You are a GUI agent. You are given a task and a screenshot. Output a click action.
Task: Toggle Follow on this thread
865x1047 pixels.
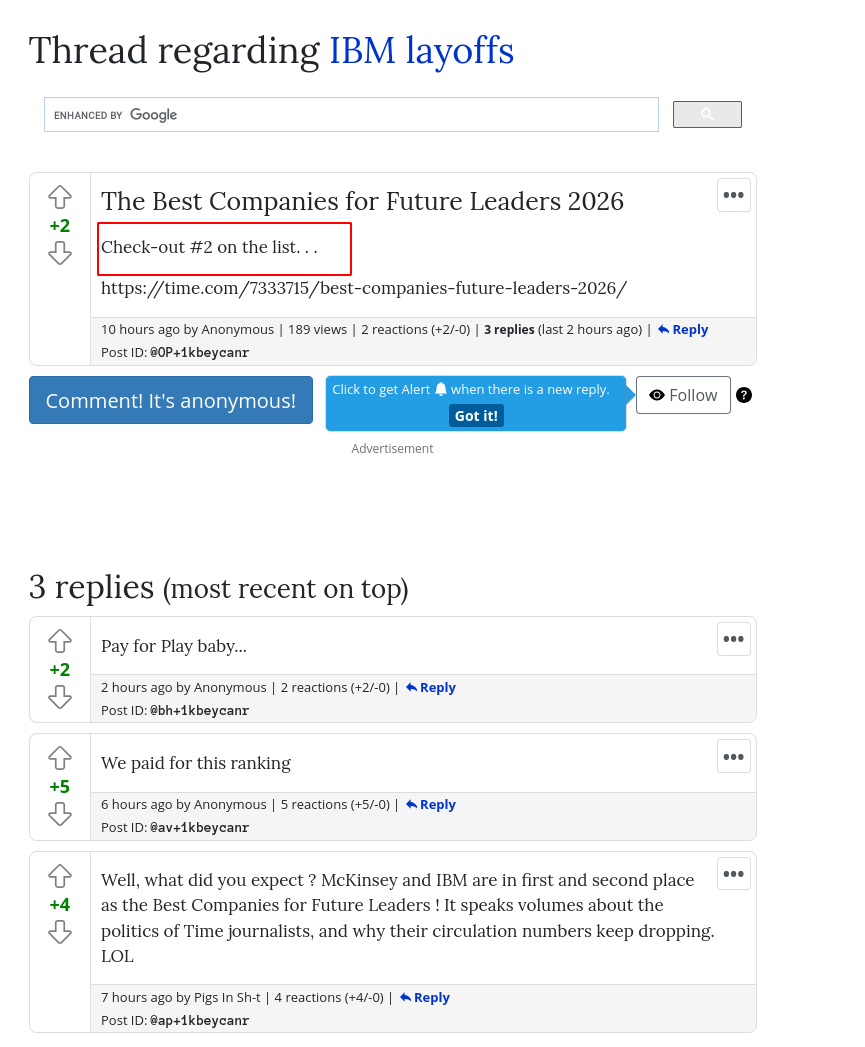pyautogui.click(x=683, y=395)
